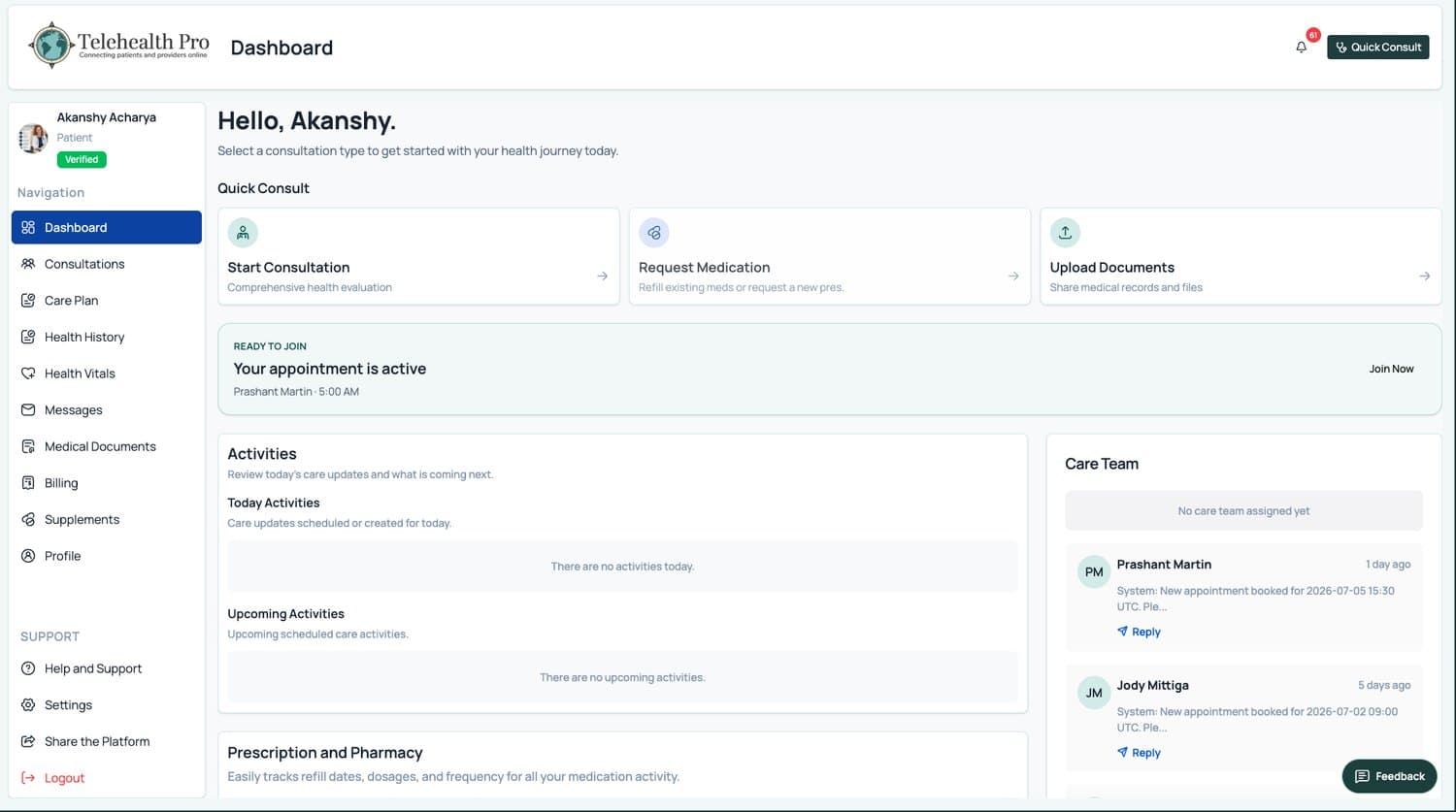Click the Billing receipt icon

click(28, 483)
